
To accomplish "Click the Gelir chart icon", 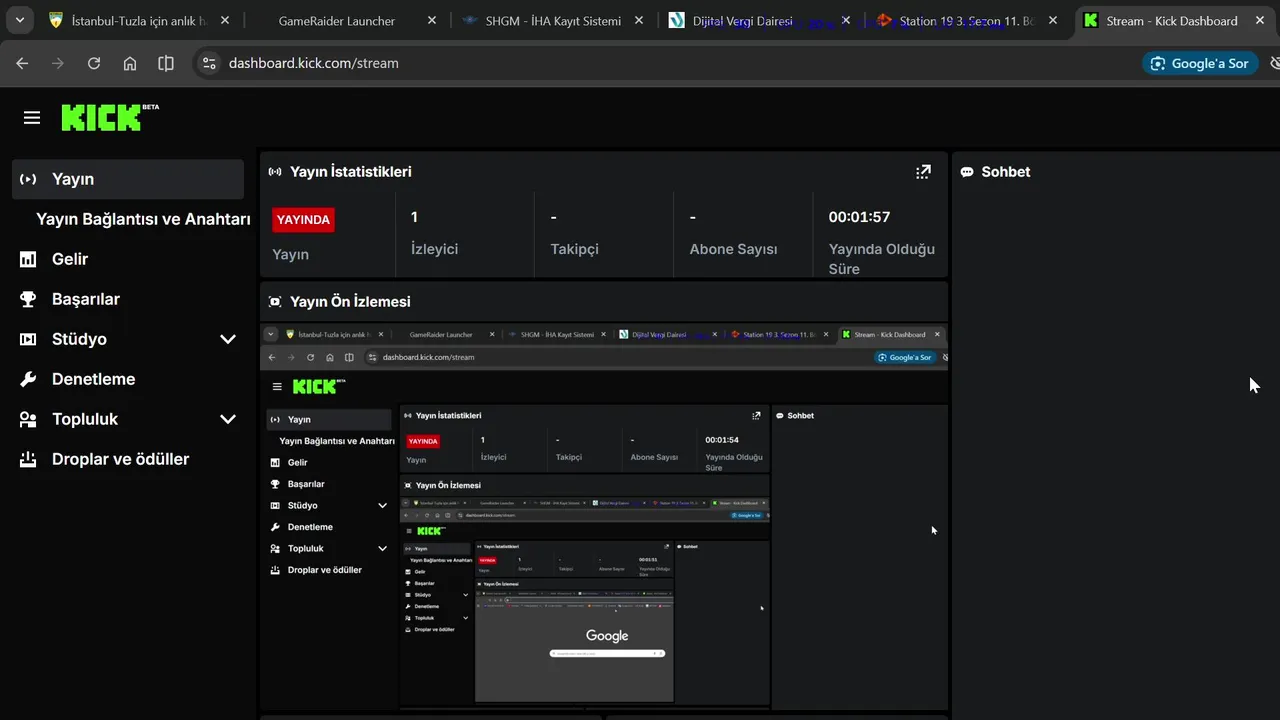I will pyautogui.click(x=28, y=259).
